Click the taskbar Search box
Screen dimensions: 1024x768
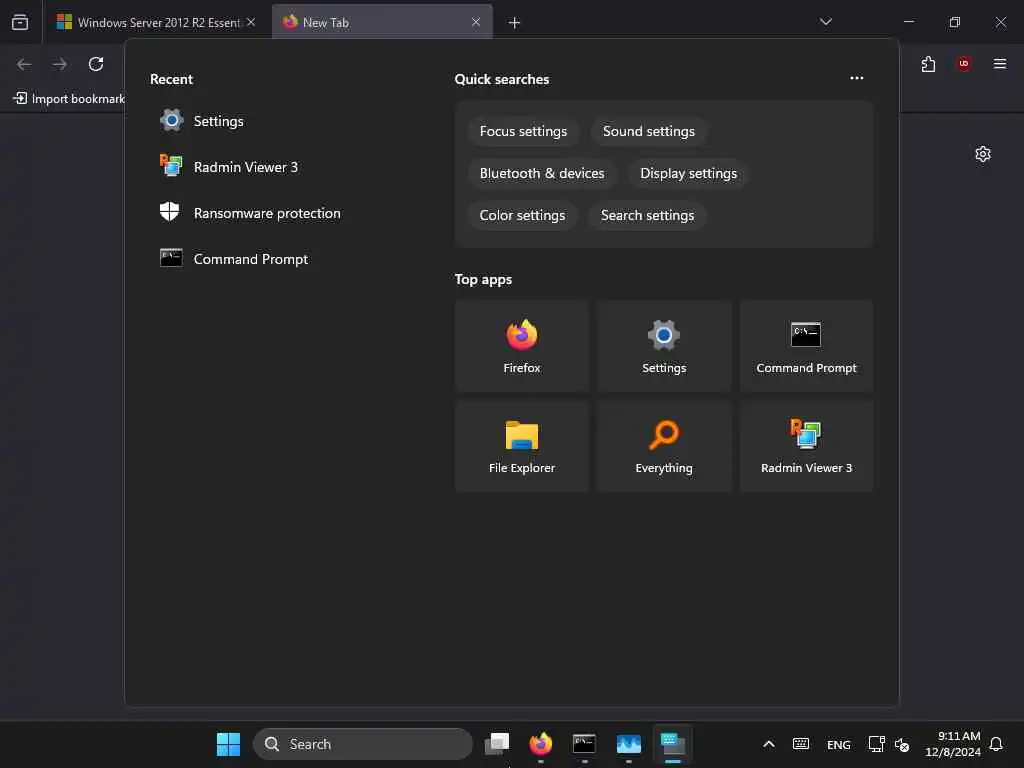[x=362, y=744]
